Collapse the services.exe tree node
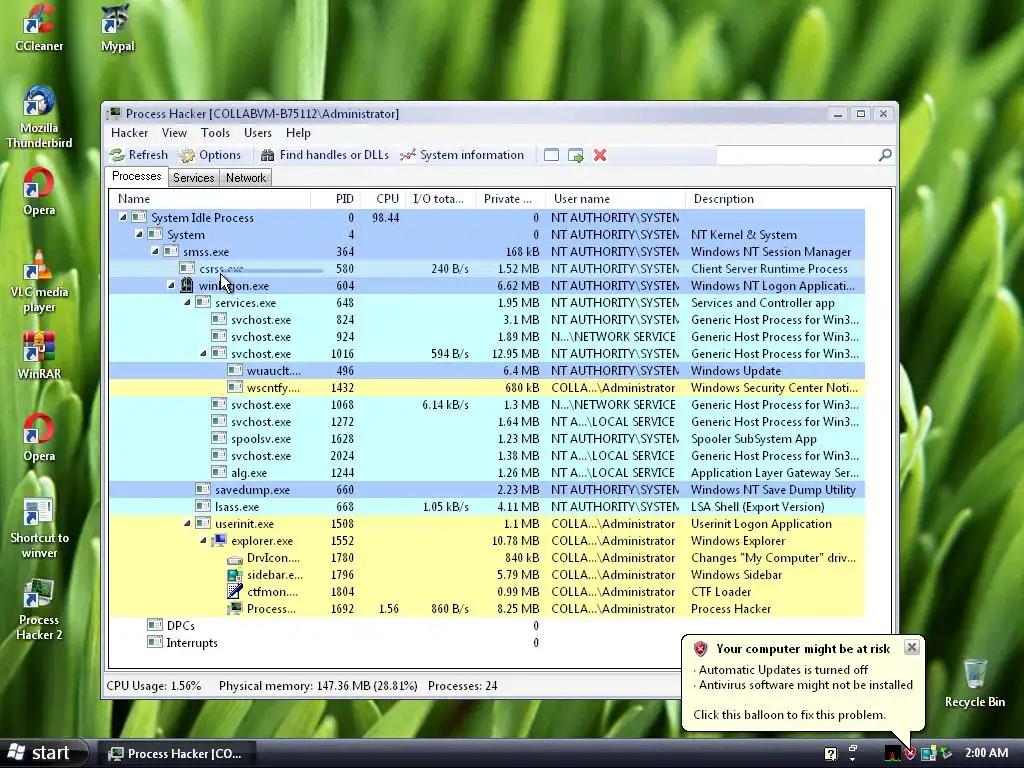1024x768 pixels. (x=187, y=302)
